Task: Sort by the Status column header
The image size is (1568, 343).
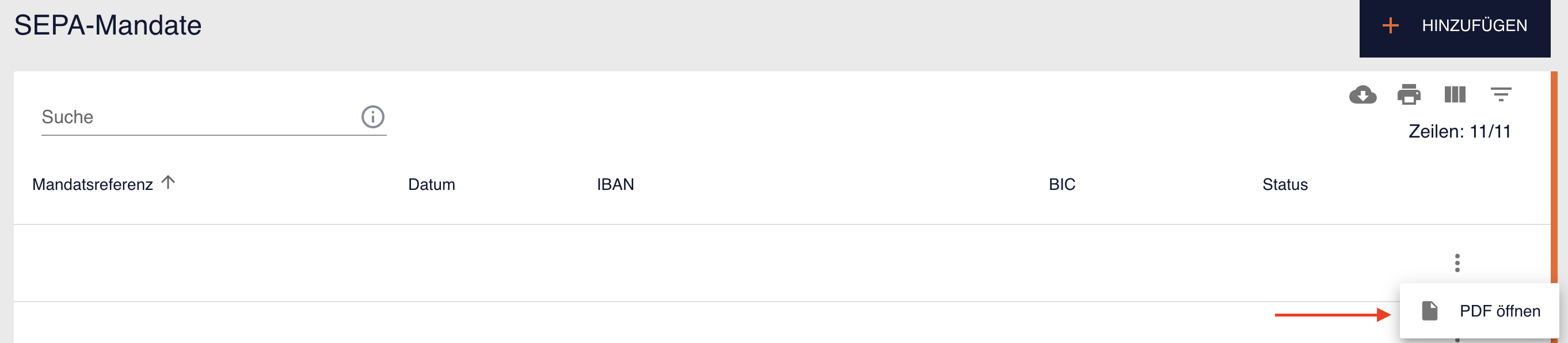Action: coord(1284,185)
